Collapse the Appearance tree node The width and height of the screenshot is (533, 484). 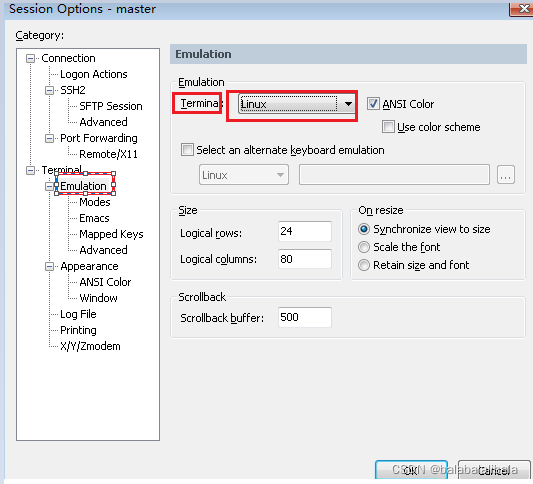pos(50,266)
